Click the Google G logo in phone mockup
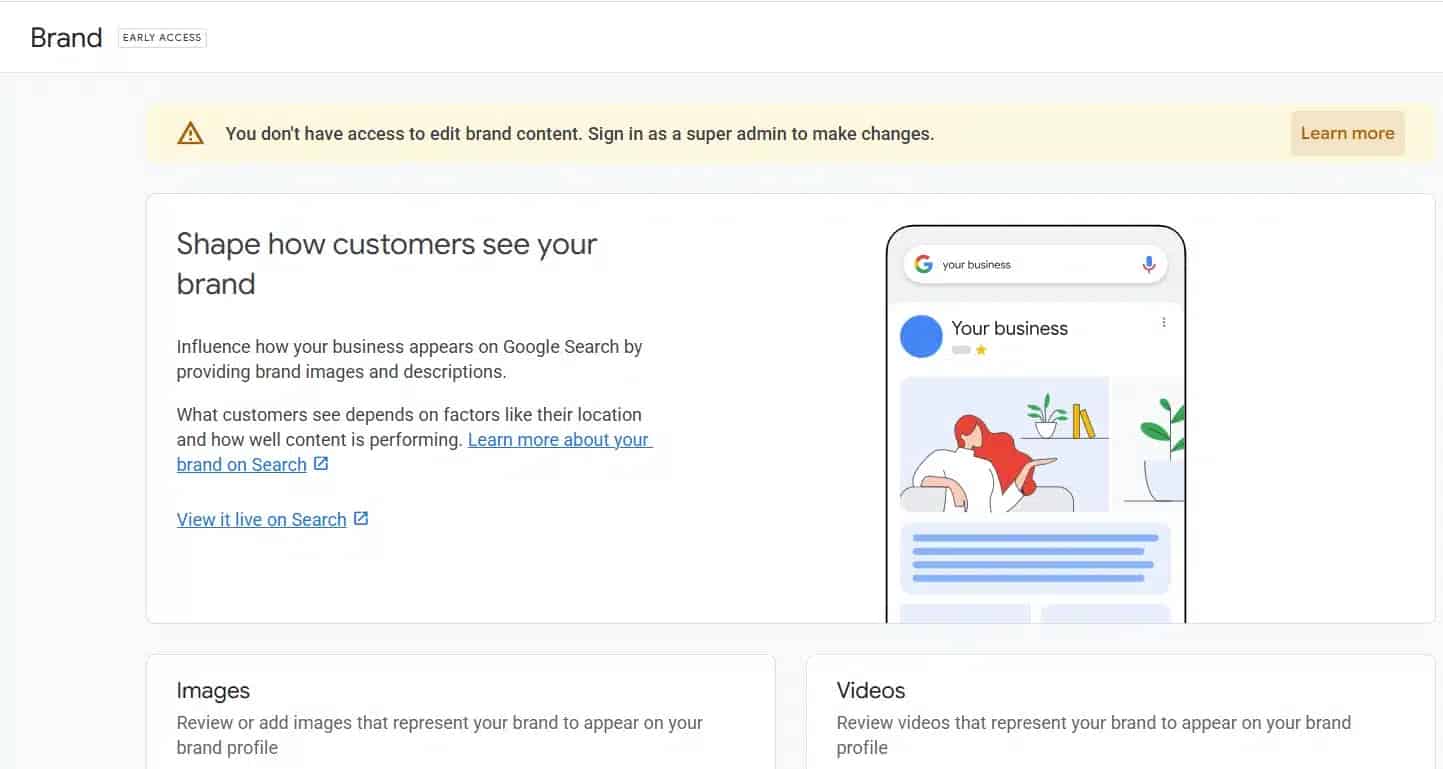 click(923, 264)
